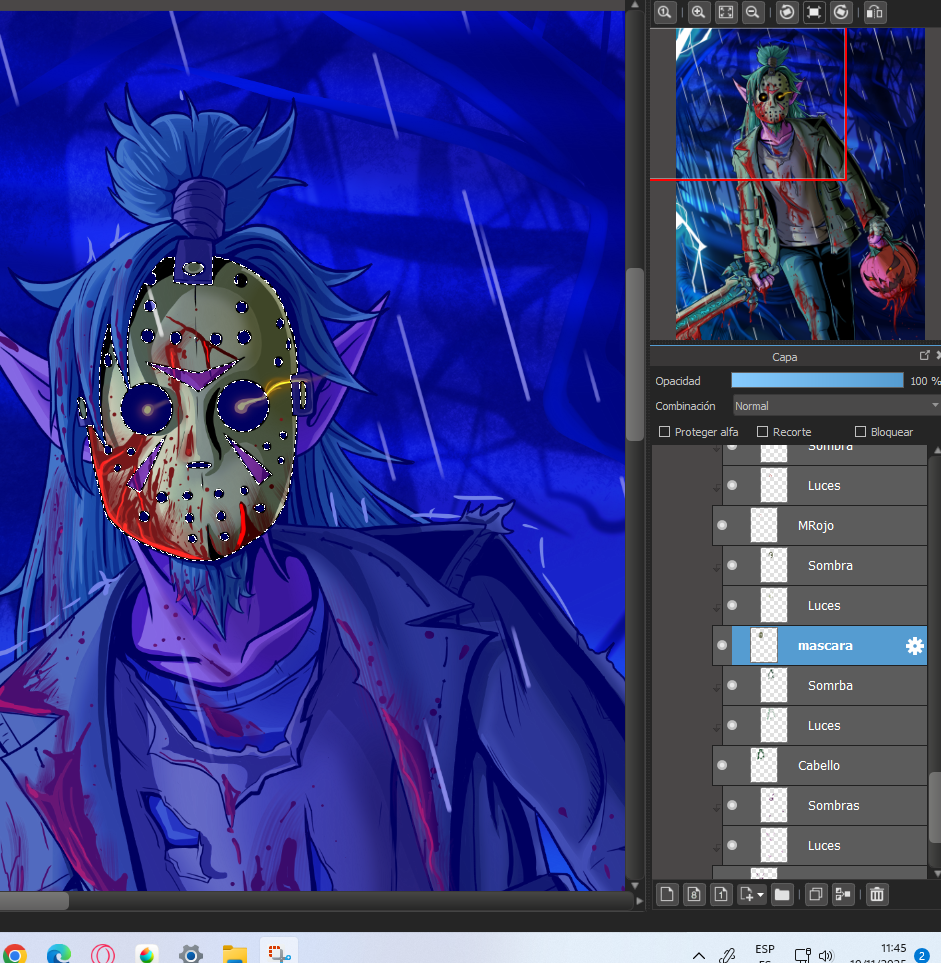Add a new 1-bit layer
The width and height of the screenshot is (941, 963).
pos(721,894)
